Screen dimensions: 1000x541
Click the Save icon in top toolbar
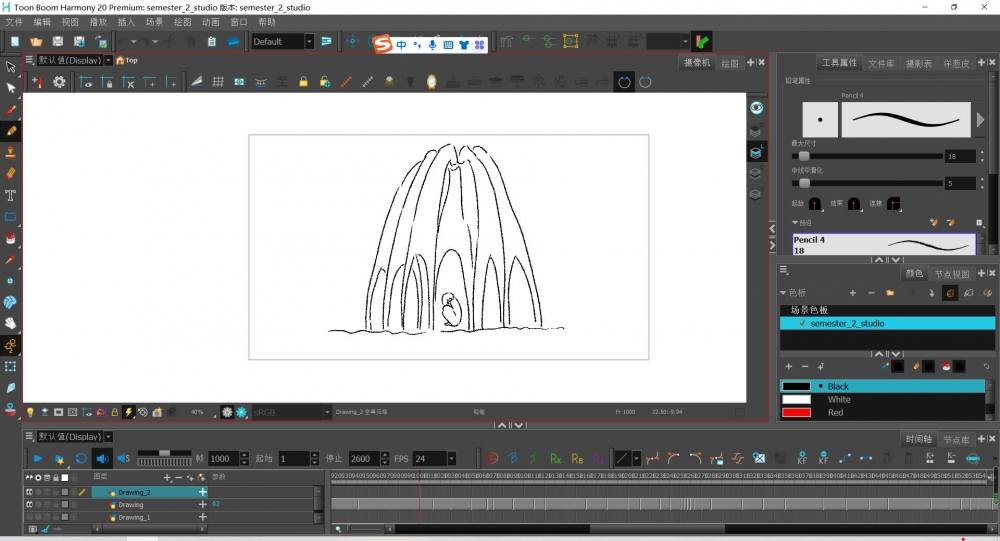(57, 42)
